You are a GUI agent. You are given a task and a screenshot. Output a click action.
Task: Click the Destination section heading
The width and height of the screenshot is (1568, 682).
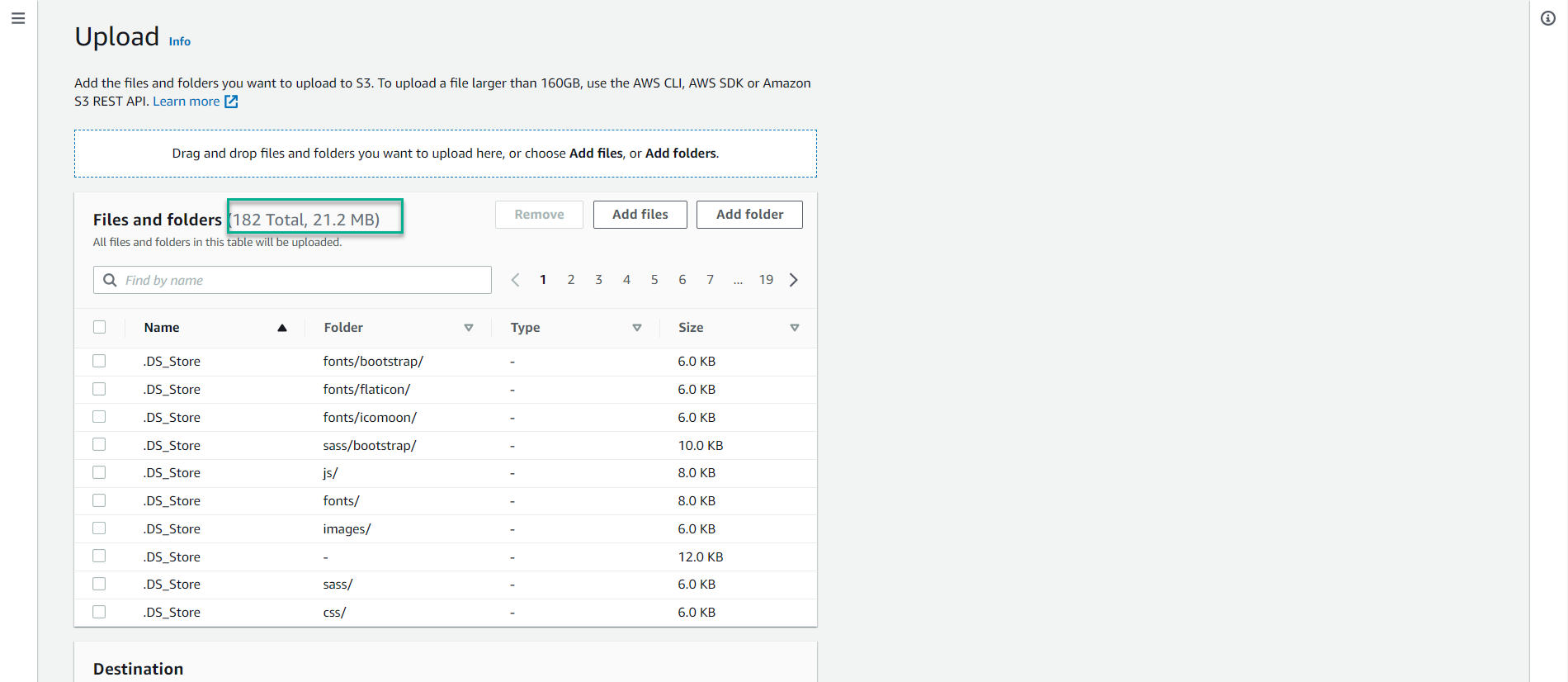point(139,669)
